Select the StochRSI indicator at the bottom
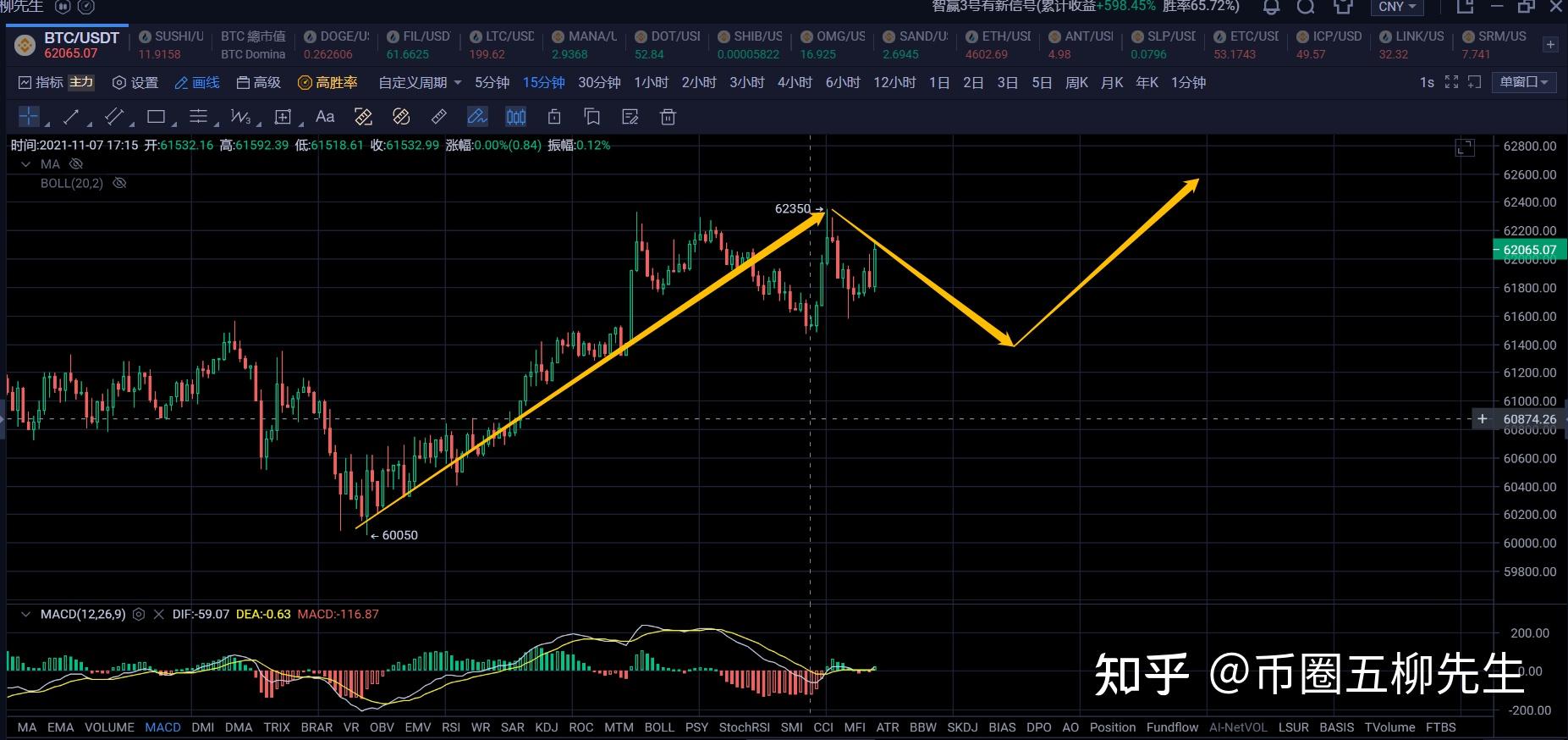The image size is (1568, 740). click(745, 727)
